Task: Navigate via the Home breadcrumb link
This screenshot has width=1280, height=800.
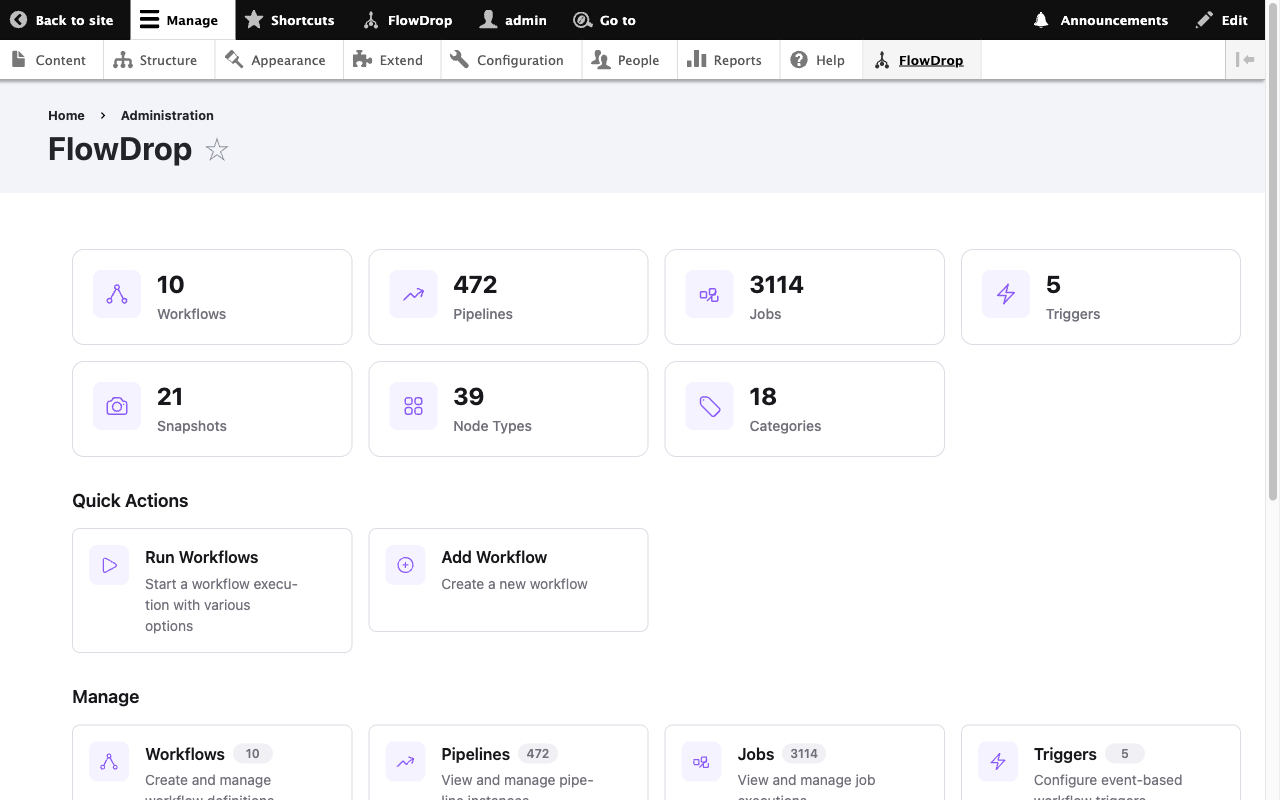Action: pos(66,115)
